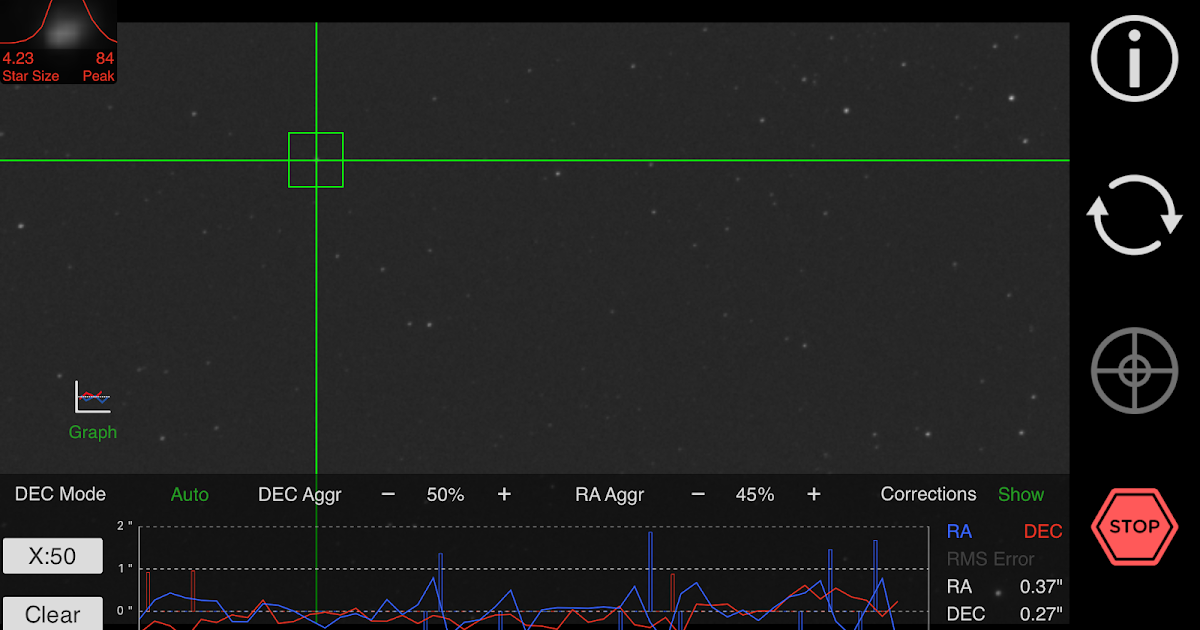Screen dimensions: 1200x630
Task: Select the guide target crosshair icon
Action: point(1133,369)
